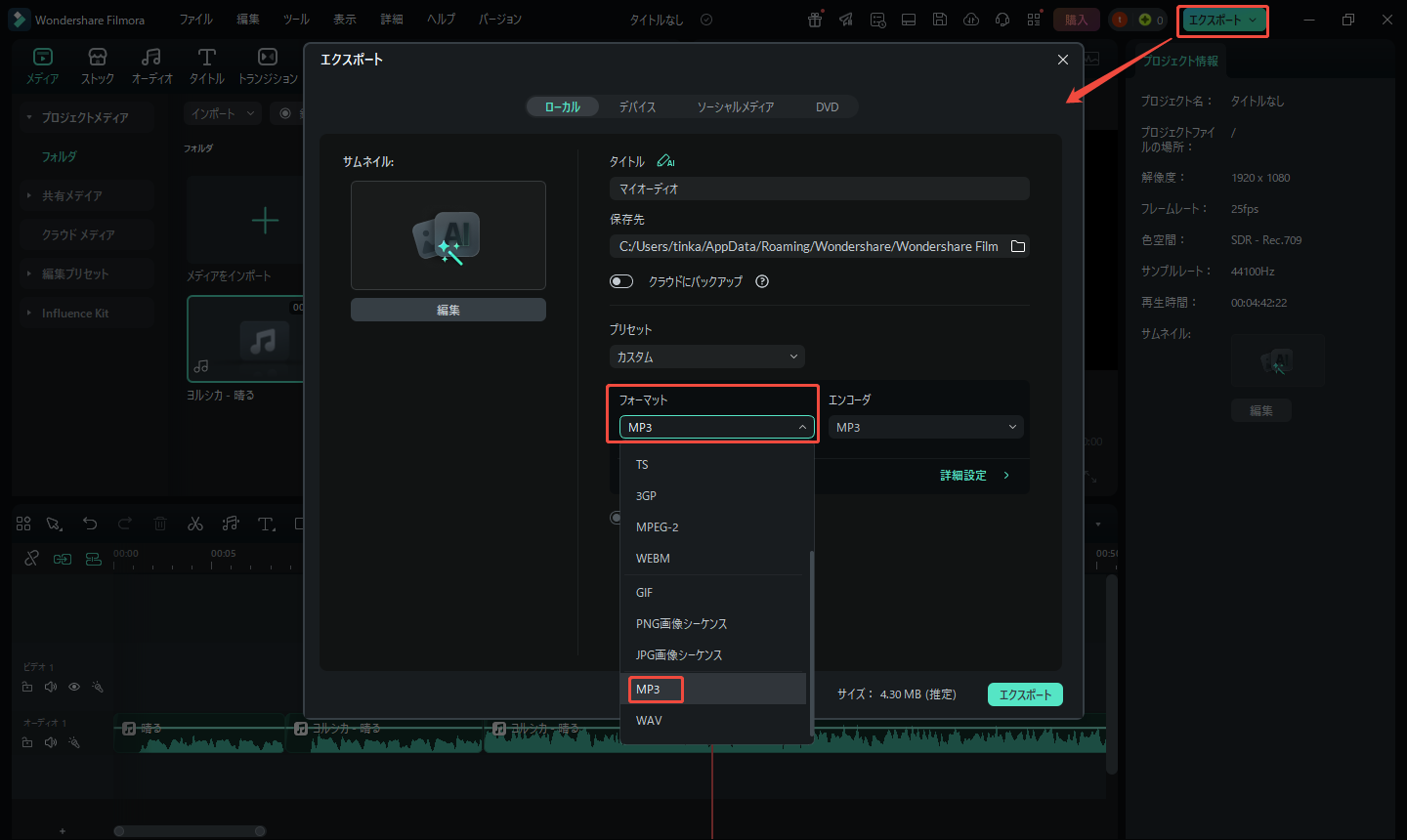The image size is (1407, 840).
Task: Open the top-right エクスポート dropdown button
Action: pyautogui.click(x=1222, y=20)
